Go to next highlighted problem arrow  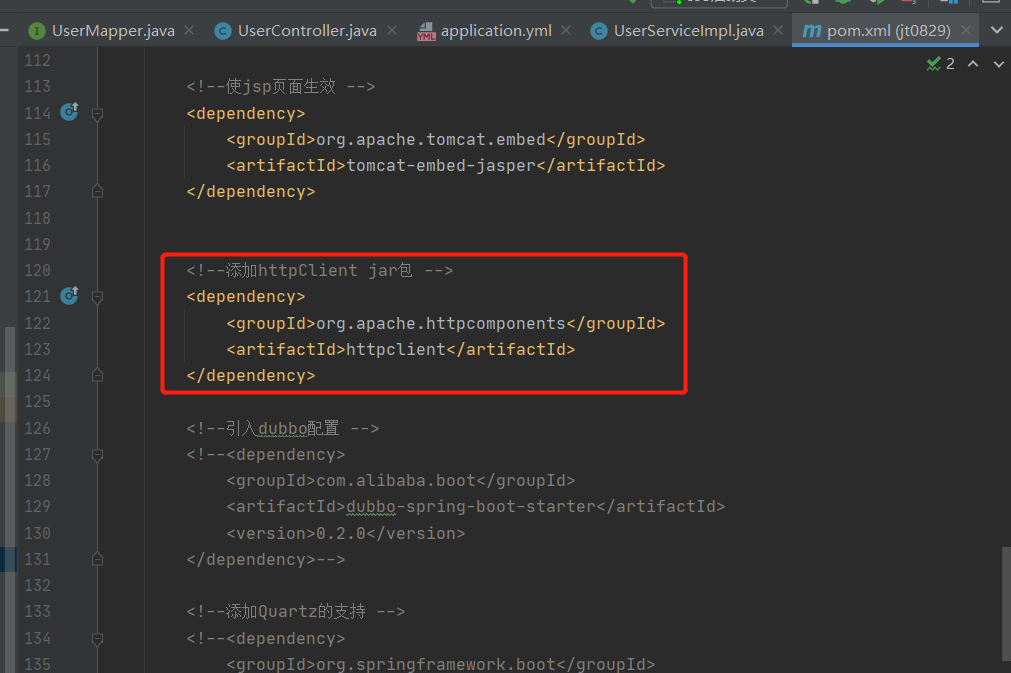point(999,64)
